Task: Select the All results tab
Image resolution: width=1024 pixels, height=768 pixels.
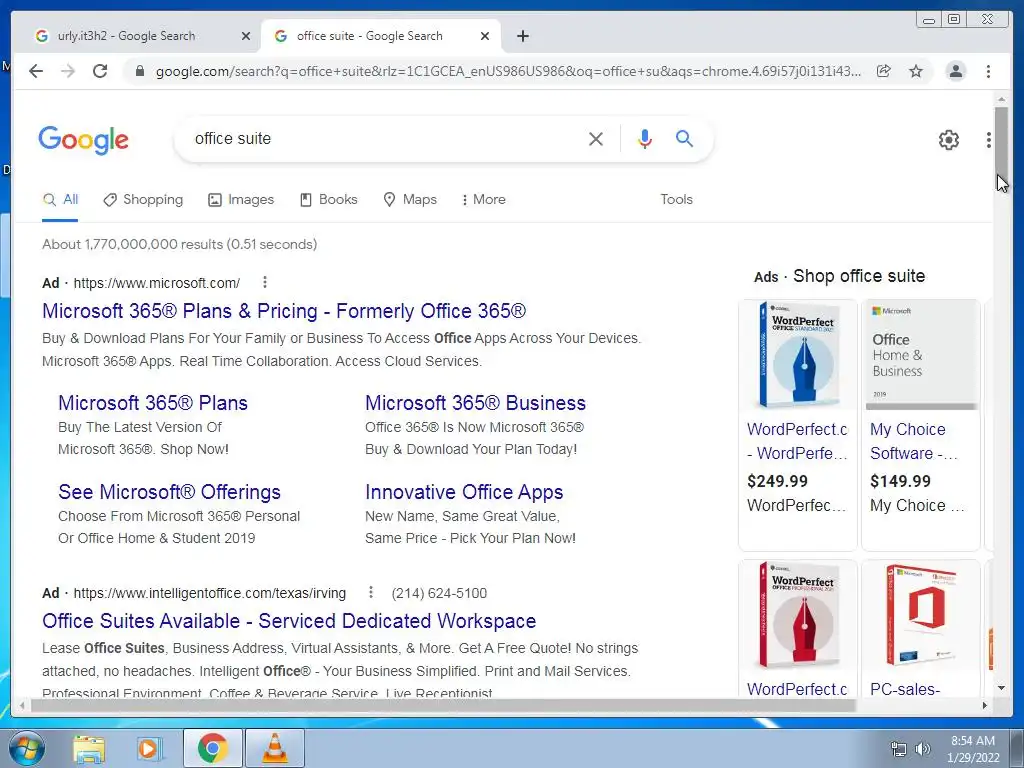Action: click(60, 200)
